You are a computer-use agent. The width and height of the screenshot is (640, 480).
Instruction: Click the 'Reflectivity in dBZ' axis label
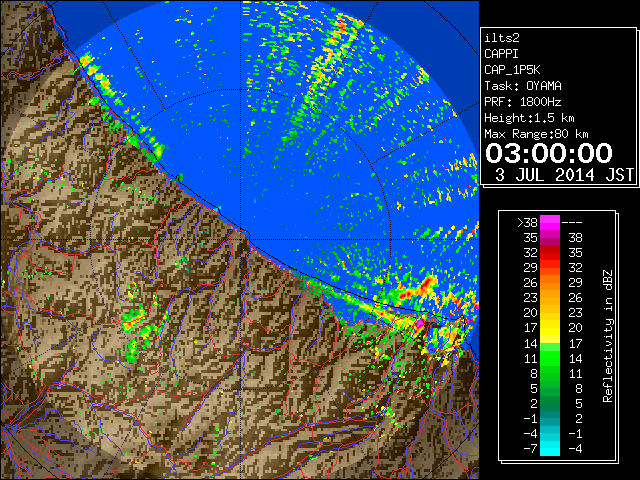(607, 336)
